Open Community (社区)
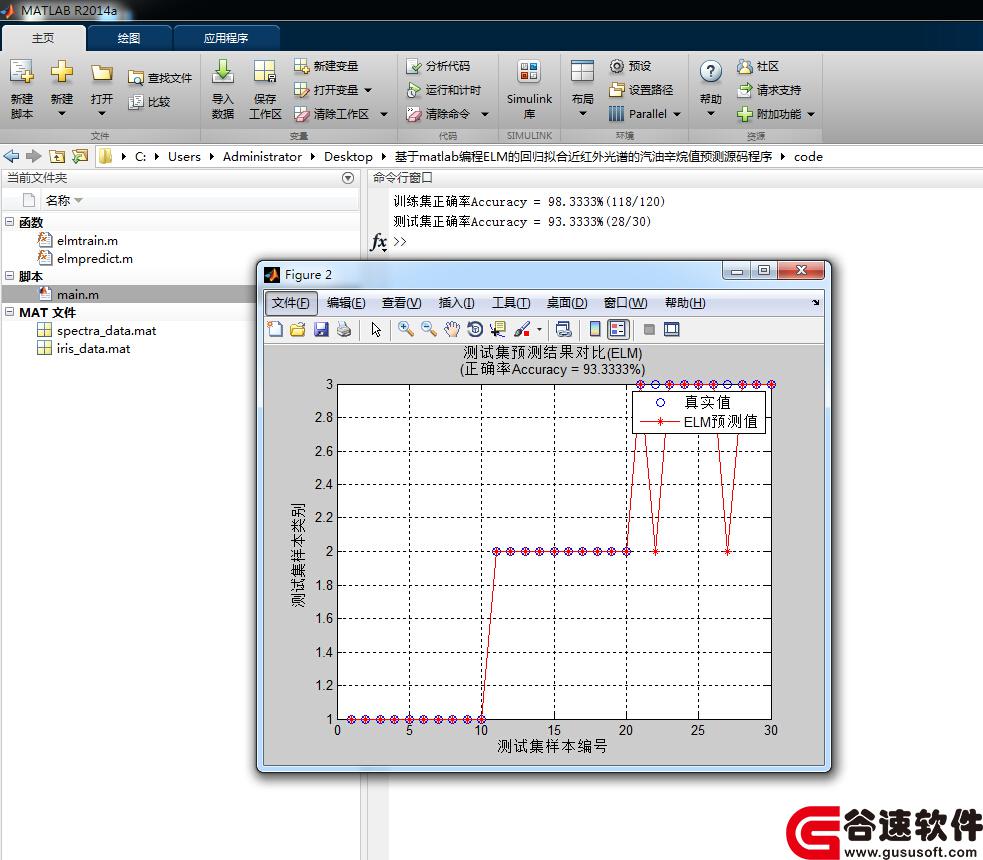 point(758,66)
